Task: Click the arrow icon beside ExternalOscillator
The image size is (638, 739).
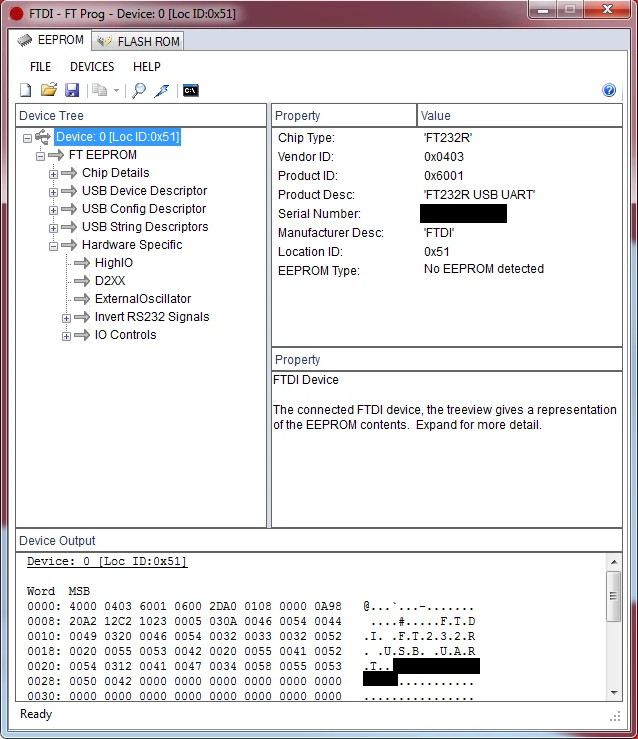Action: click(82, 299)
